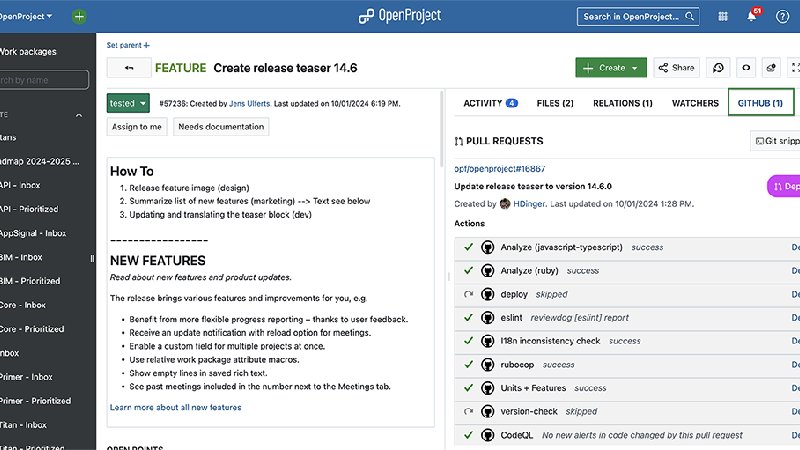Image resolution: width=800 pixels, height=450 pixels.
Task: Click the purple pull request state label
Action: 784,186
